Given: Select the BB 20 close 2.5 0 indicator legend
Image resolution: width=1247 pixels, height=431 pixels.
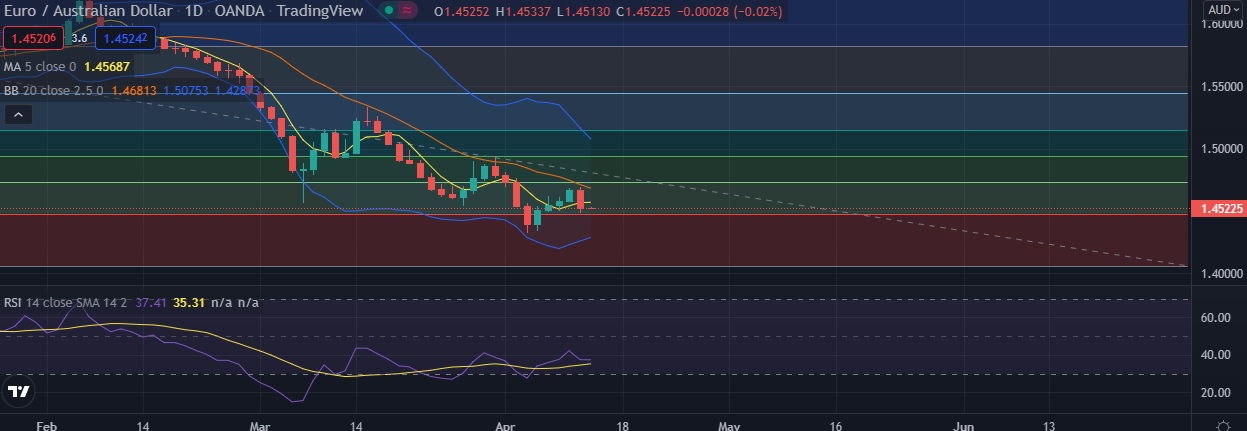Looking at the screenshot, I should tap(52, 90).
